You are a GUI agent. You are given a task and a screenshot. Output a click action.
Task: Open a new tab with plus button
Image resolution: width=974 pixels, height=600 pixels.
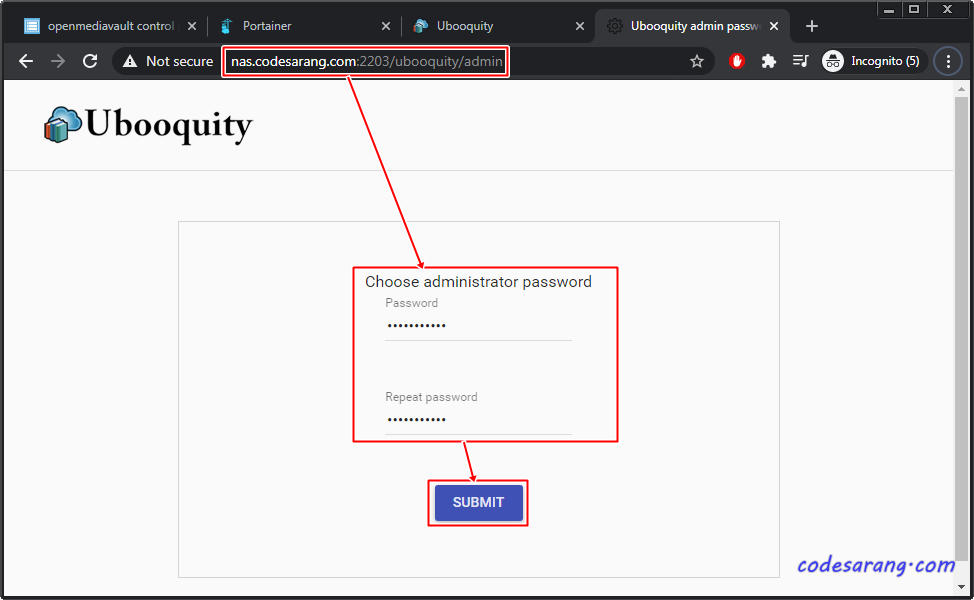pyautogui.click(x=811, y=26)
